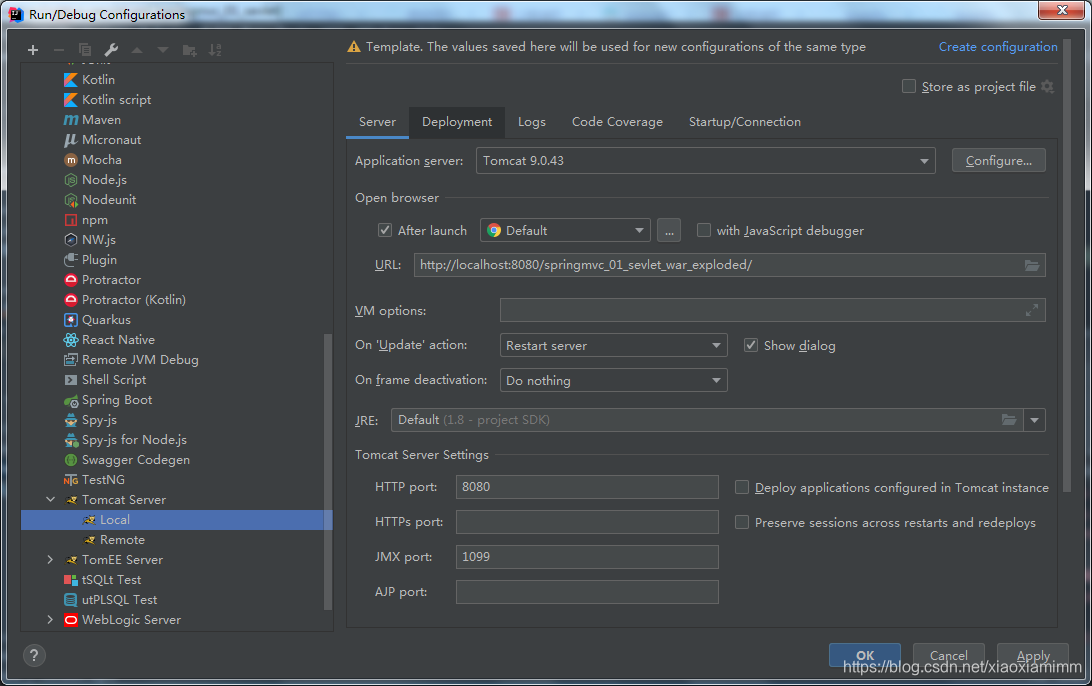The height and width of the screenshot is (686, 1092).
Task: Select the npm template icon
Action: [70, 220]
